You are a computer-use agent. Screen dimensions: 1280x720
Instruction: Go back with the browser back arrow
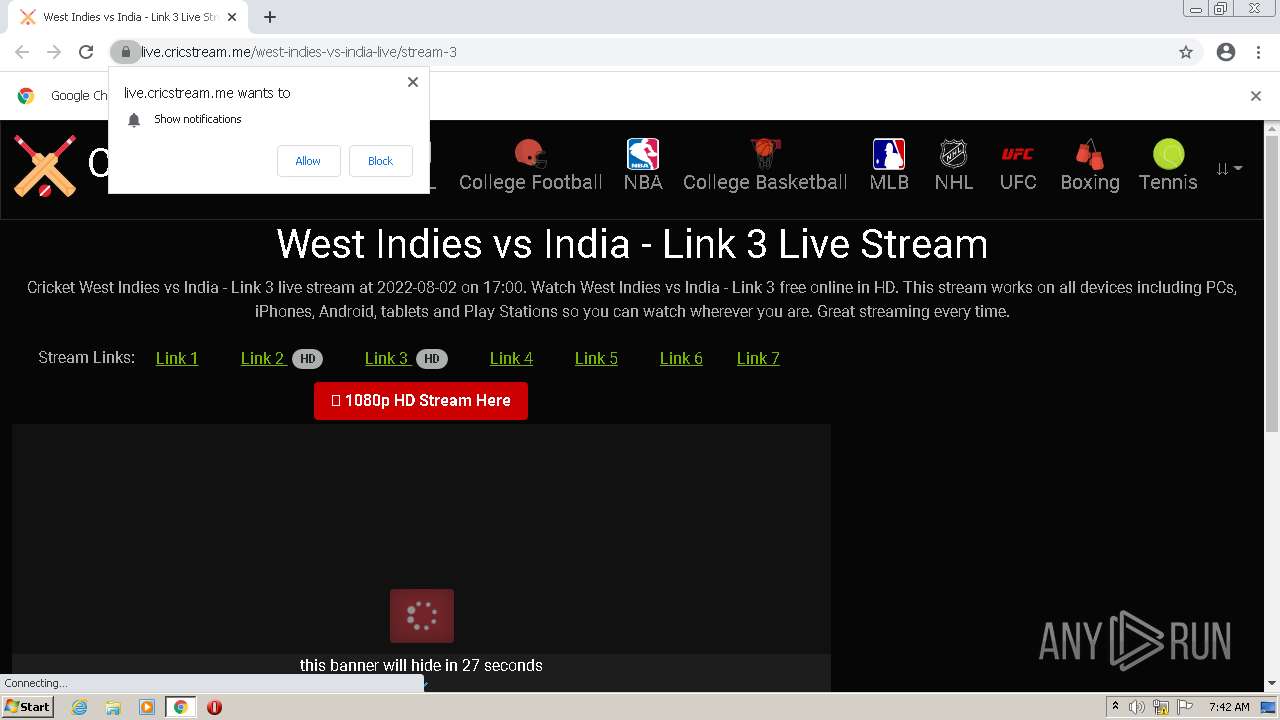(22, 52)
